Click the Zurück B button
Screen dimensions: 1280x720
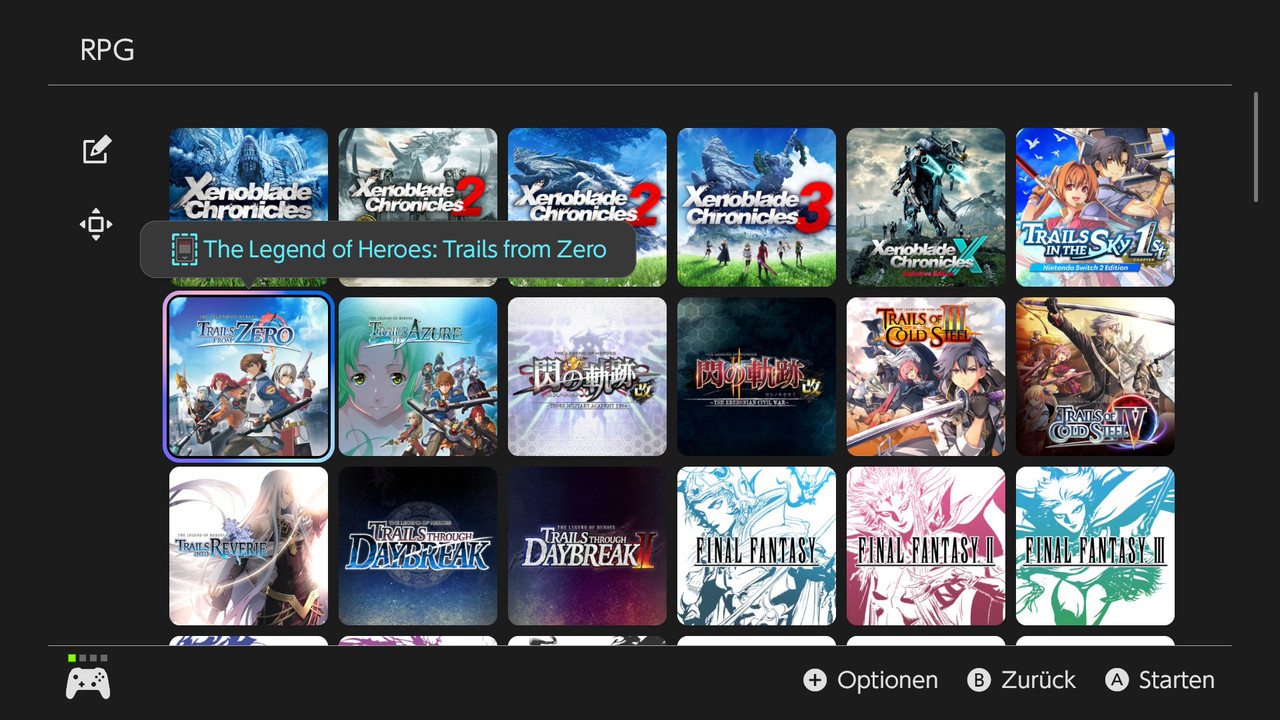1022,680
